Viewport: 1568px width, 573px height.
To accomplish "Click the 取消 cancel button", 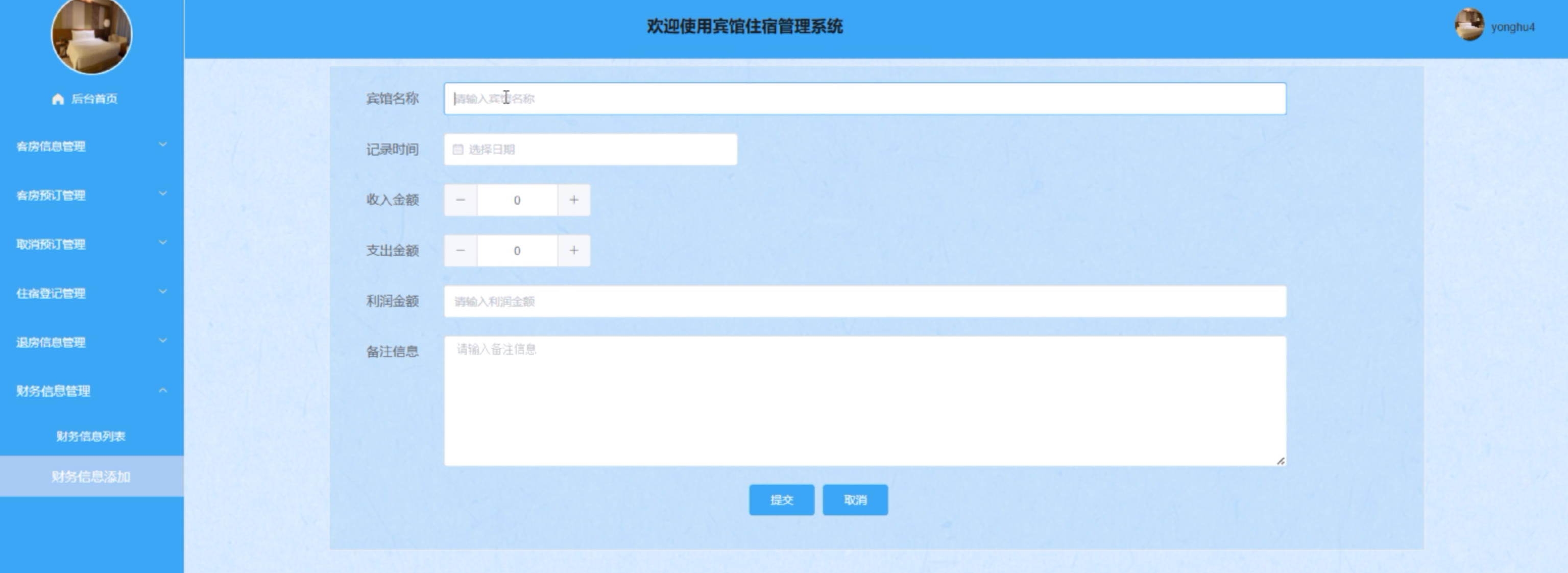I will point(855,500).
